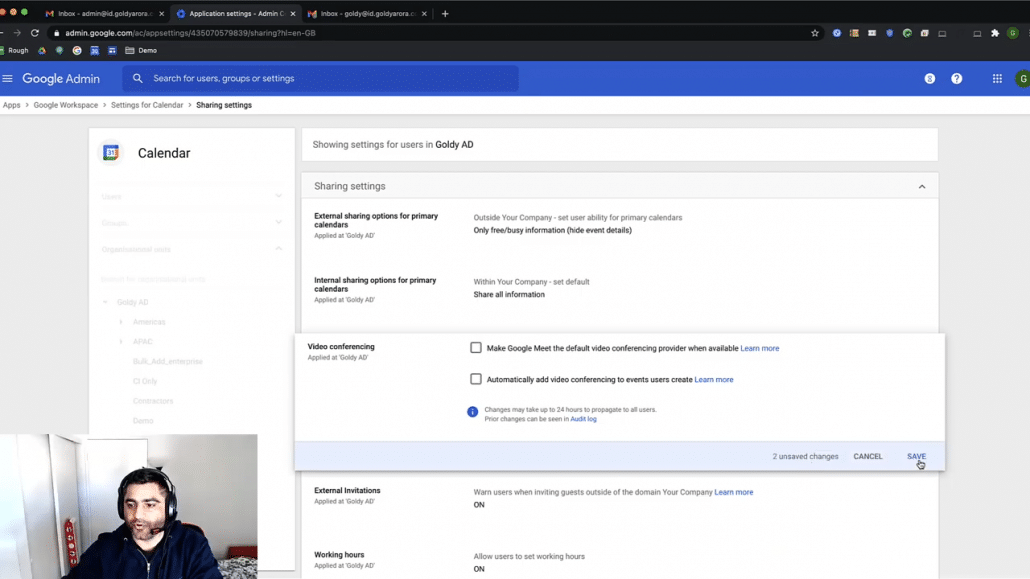Screen dimensions: 1030x579
Task: Open Learn more for Google Meet default
Action: [759, 348]
